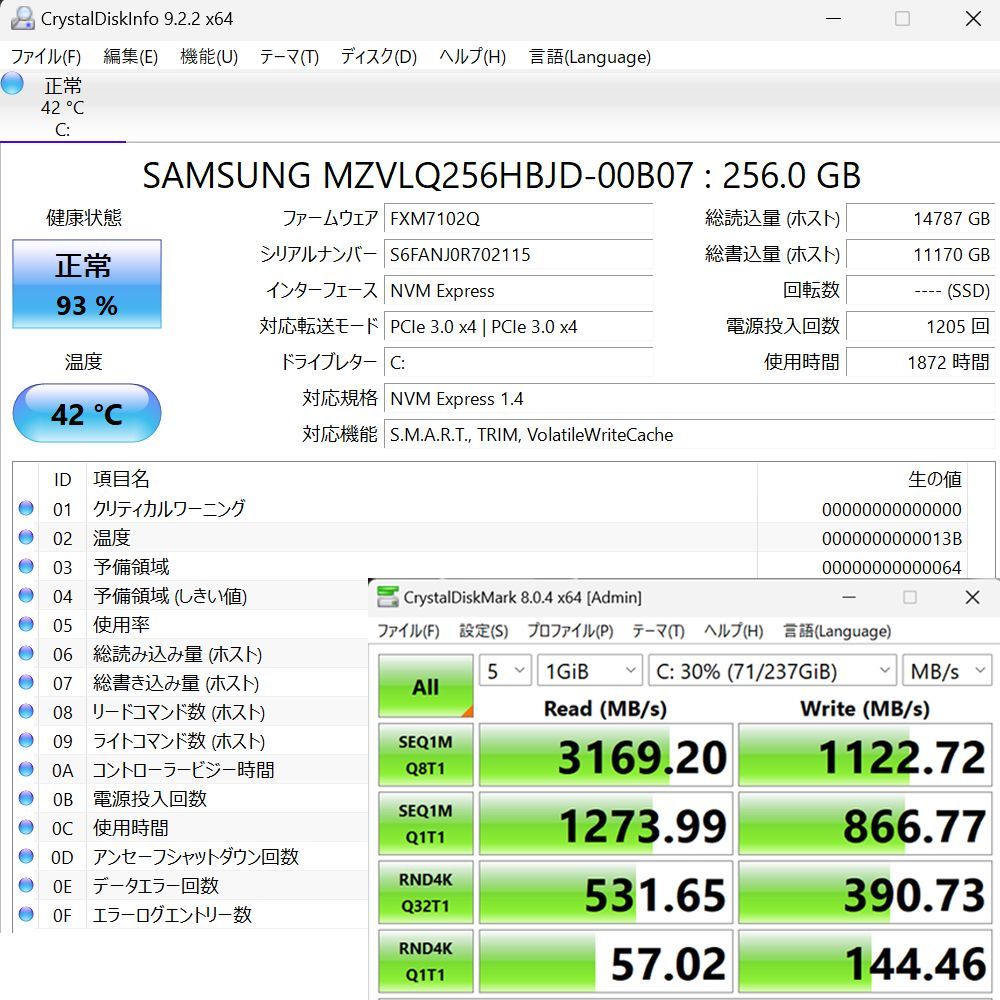This screenshot has height=1000, width=1000.
Task: Click status dot for 0F エラーログエントリー数 row
Action: point(26,915)
